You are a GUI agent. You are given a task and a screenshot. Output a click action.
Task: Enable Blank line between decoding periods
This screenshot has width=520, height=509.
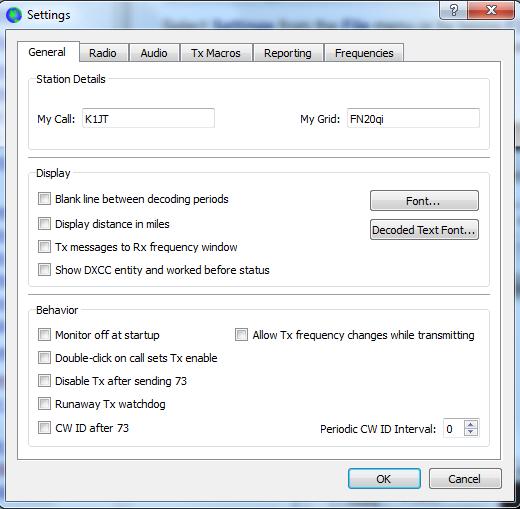pos(44,199)
